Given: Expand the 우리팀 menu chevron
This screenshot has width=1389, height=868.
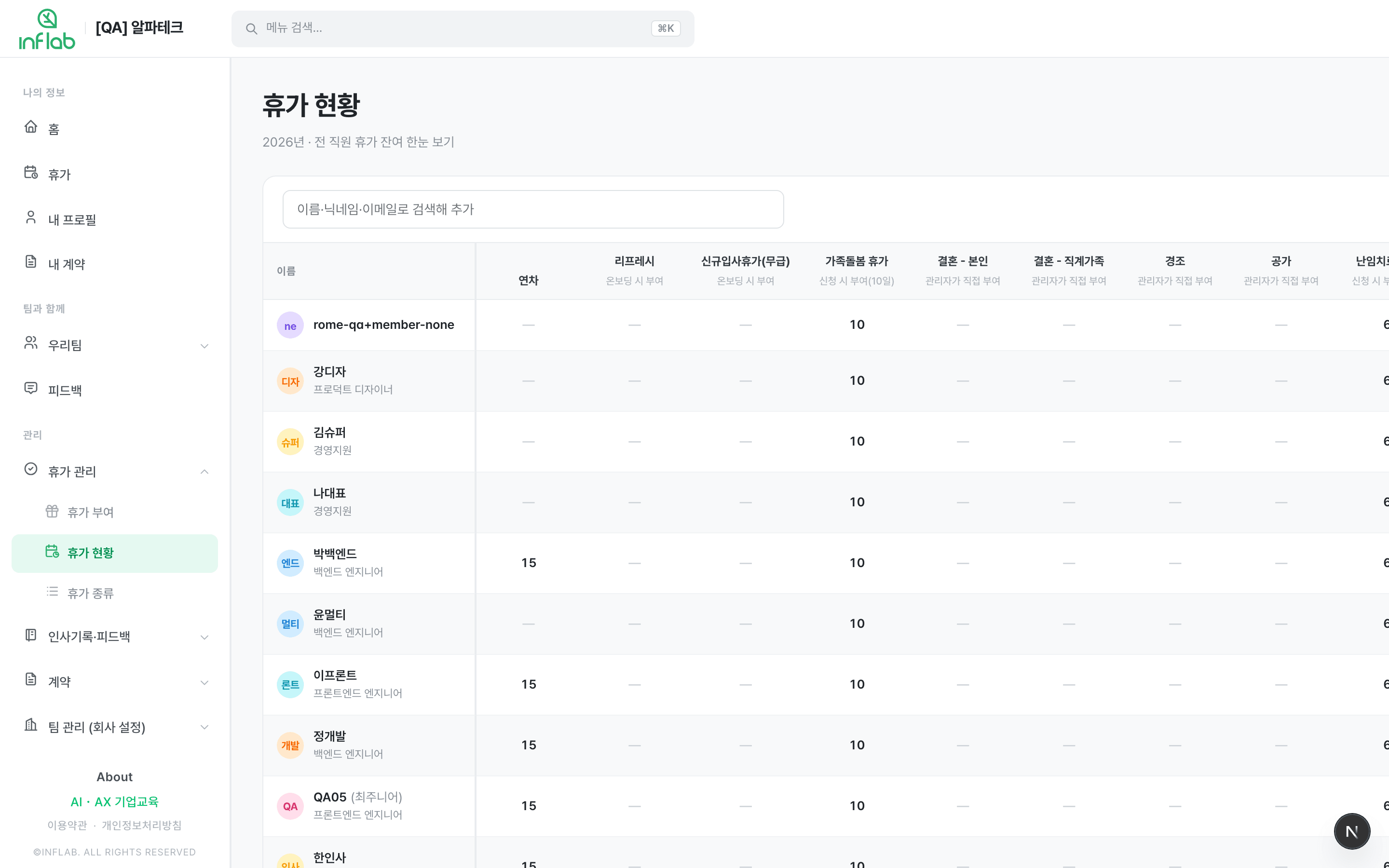Looking at the screenshot, I should click(204, 346).
